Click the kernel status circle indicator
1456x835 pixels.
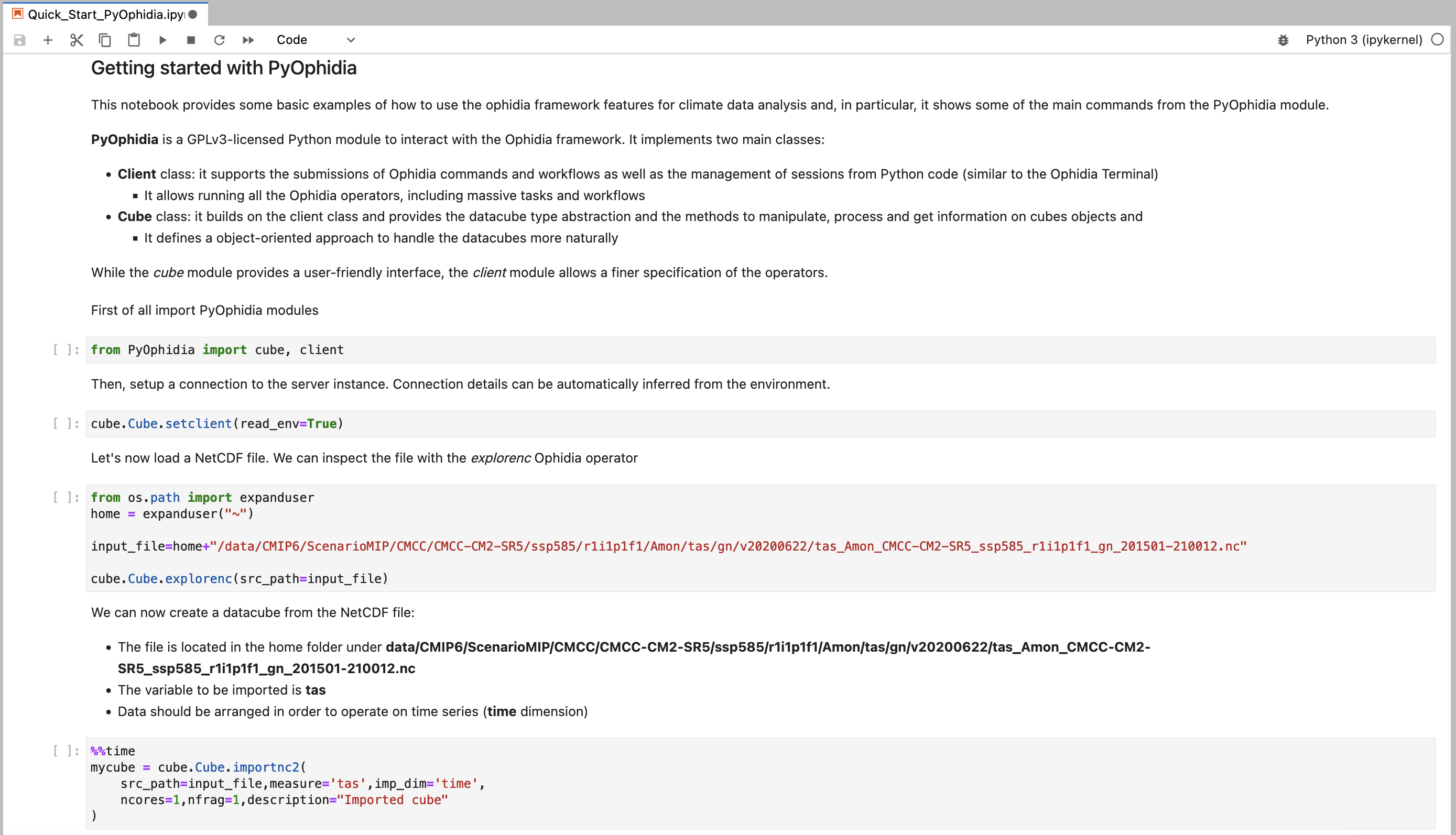coord(1437,40)
